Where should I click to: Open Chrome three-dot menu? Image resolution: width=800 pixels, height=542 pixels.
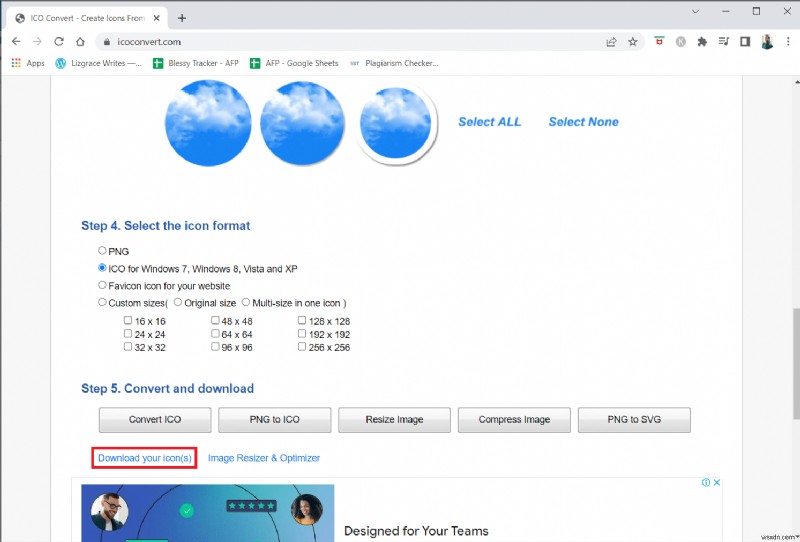click(788, 42)
